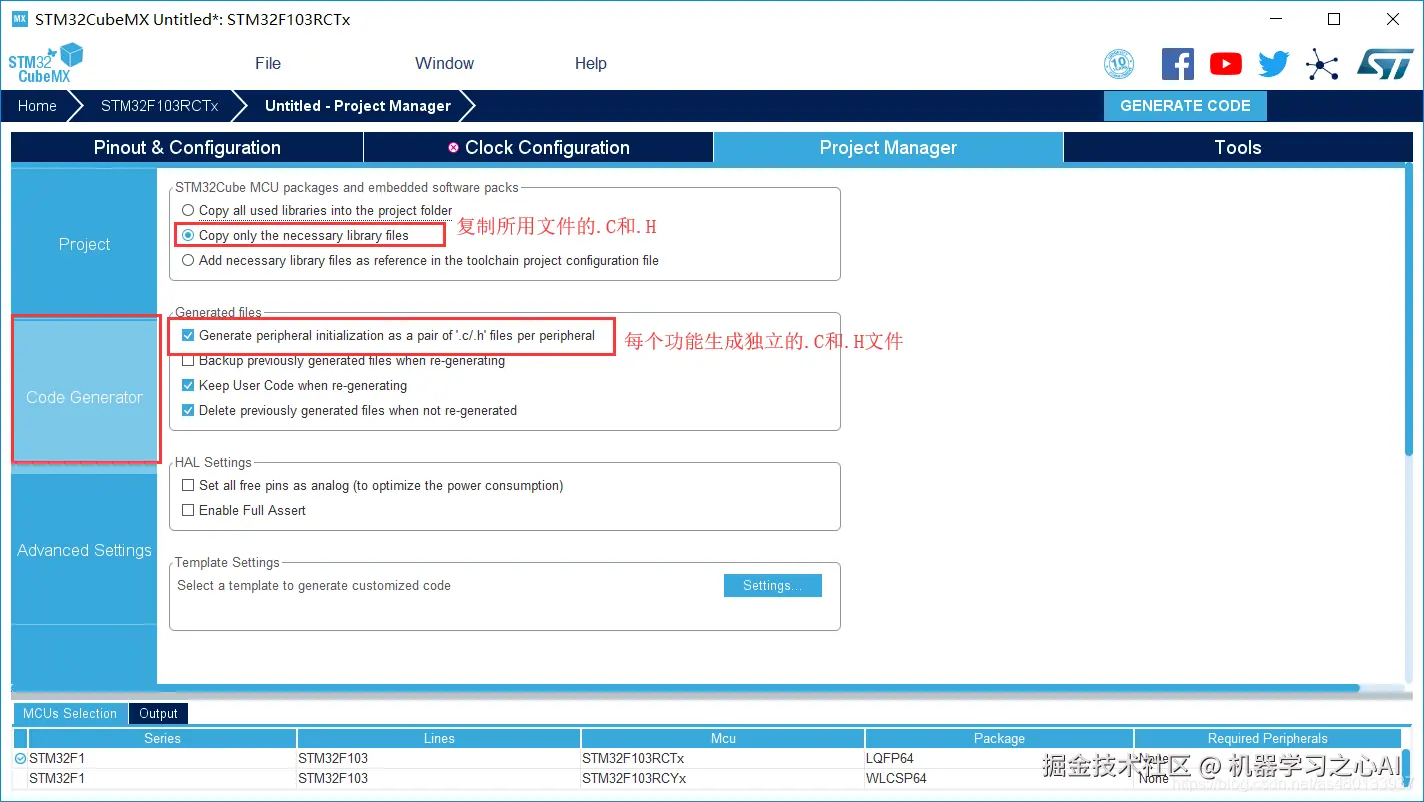Switch to Project Manager tab
This screenshot has height=802, width=1424.
(x=888, y=148)
